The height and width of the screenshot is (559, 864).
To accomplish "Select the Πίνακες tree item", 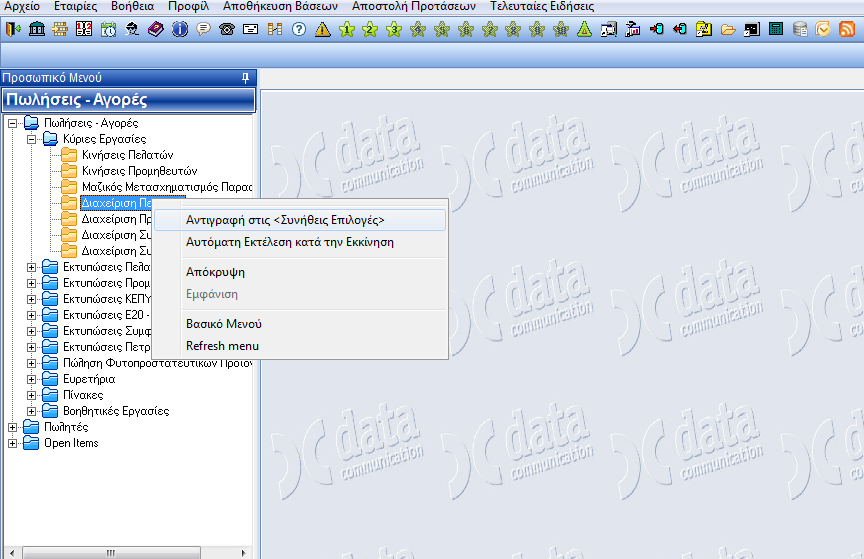I will pos(83,395).
